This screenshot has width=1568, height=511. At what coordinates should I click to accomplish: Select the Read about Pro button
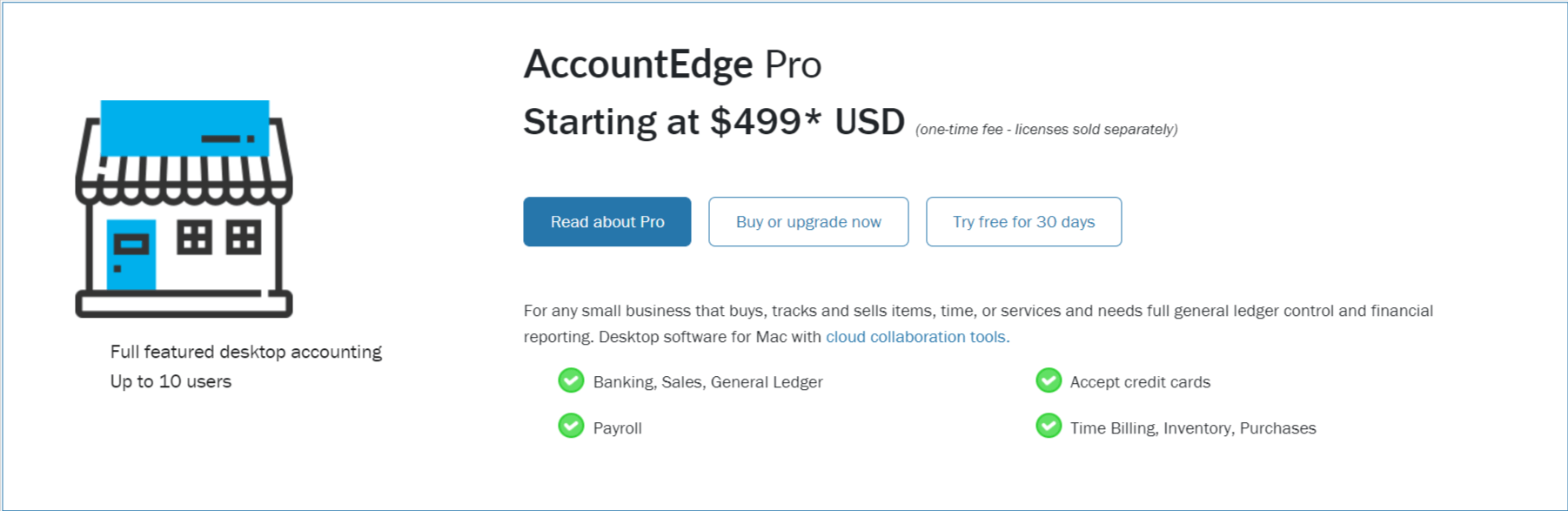(606, 221)
